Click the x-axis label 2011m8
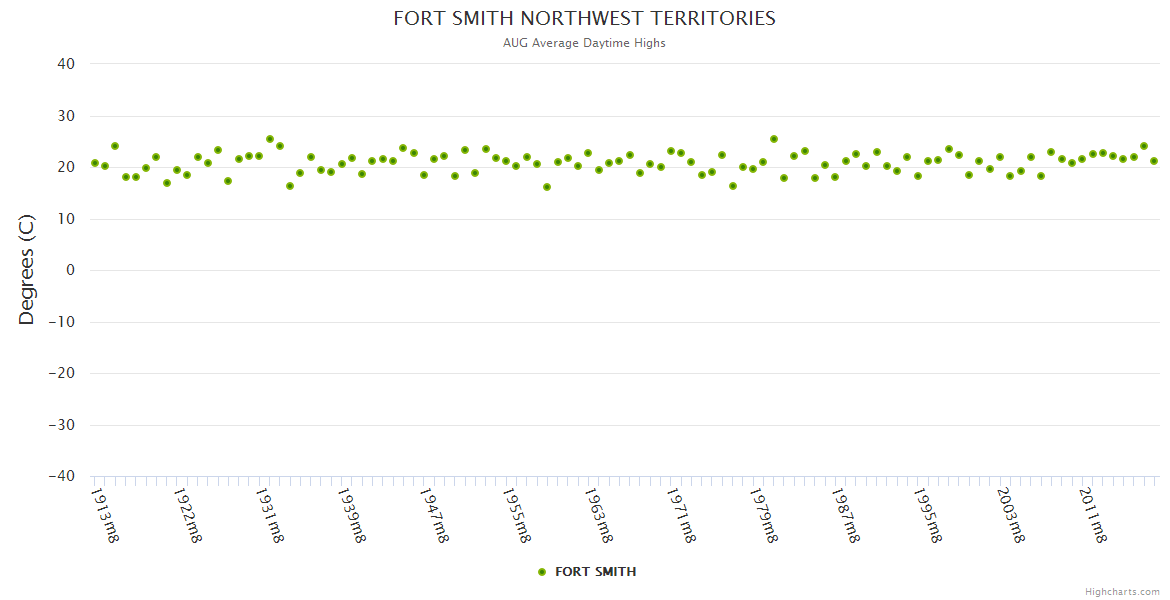Image resolution: width=1170 pixels, height=600 pixels. [x=1092, y=514]
